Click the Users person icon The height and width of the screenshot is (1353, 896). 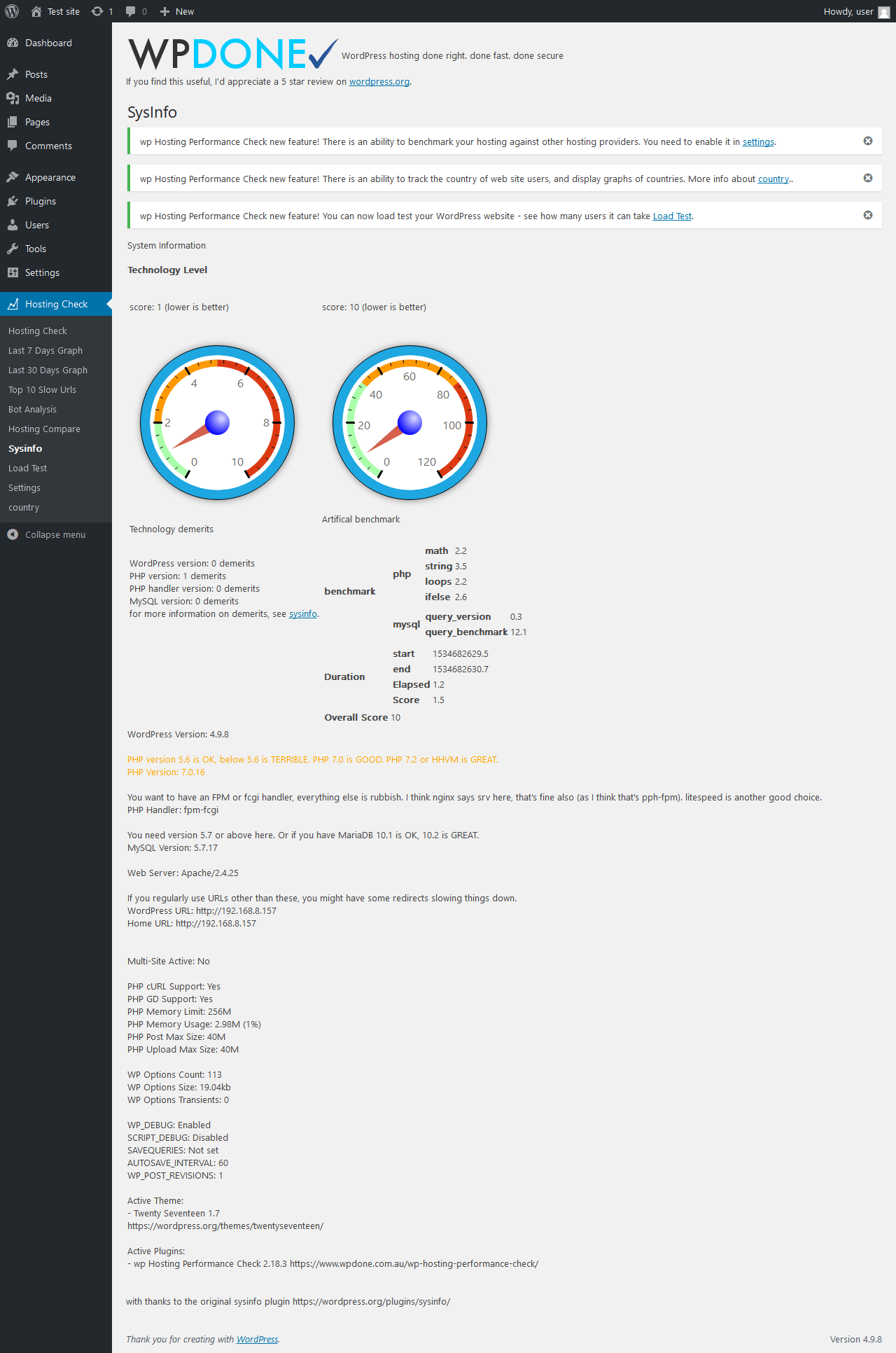pyautogui.click(x=13, y=225)
